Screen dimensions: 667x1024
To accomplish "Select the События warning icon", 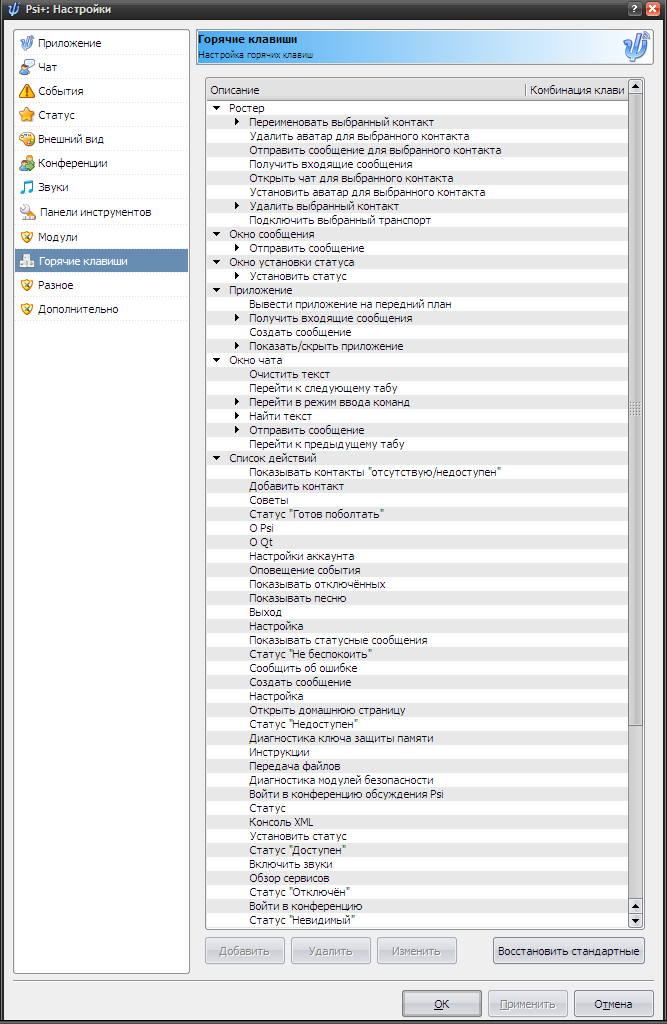I will [27, 91].
